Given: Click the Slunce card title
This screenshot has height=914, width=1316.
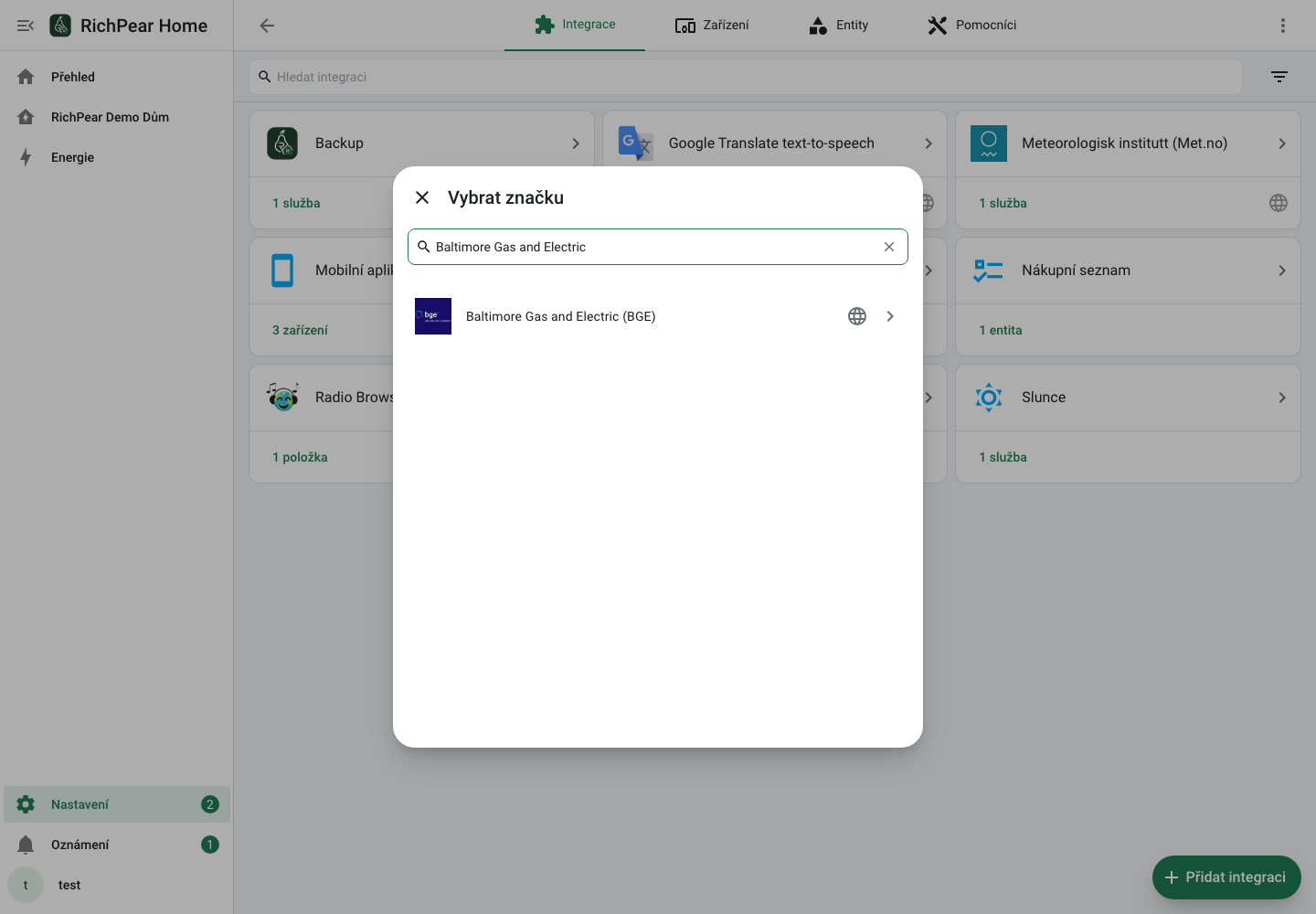Looking at the screenshot, I should (x=1044, y=398).
